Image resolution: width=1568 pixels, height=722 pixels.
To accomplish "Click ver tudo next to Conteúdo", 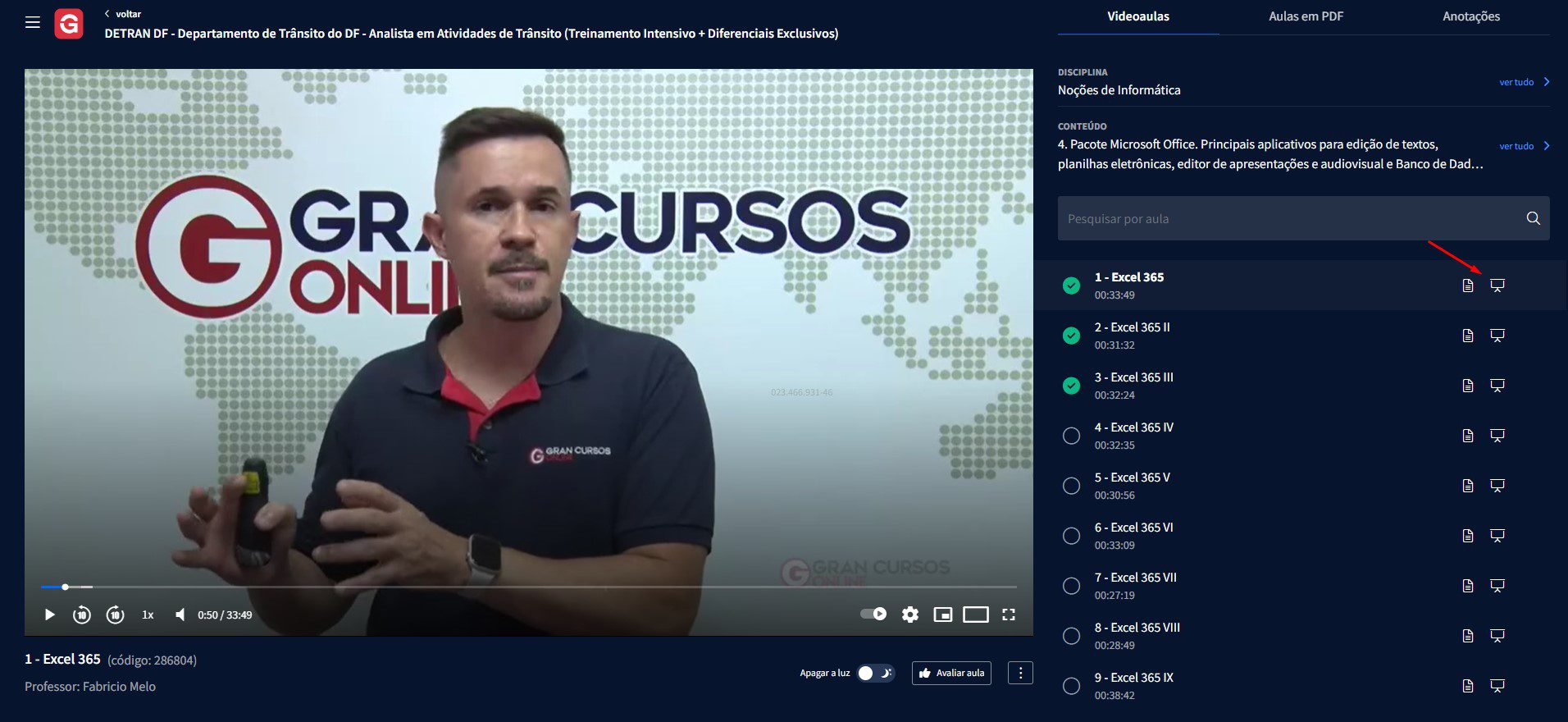I will [1516, 146].
